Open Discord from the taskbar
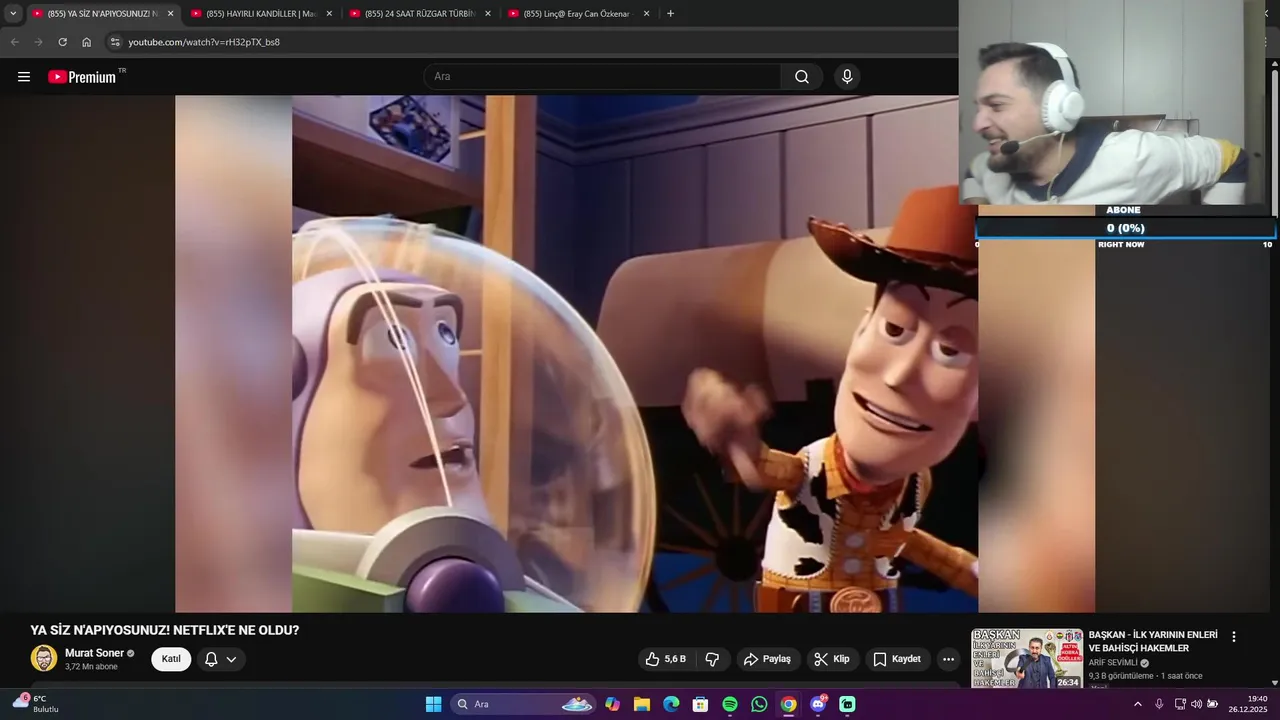This screenshot has width=1280, height=720. 818,704
